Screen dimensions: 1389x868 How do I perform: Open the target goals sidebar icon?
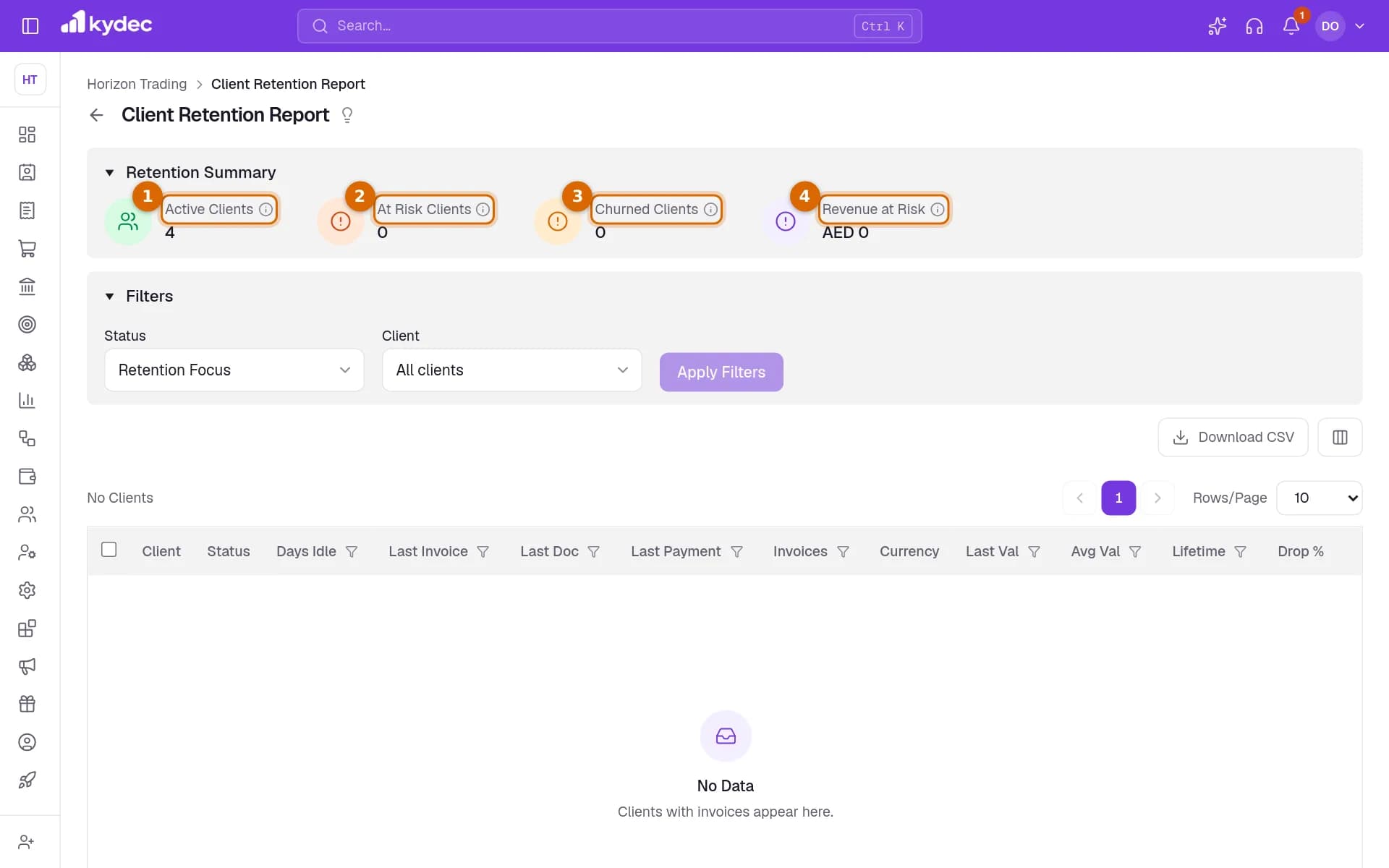[27, 324]
